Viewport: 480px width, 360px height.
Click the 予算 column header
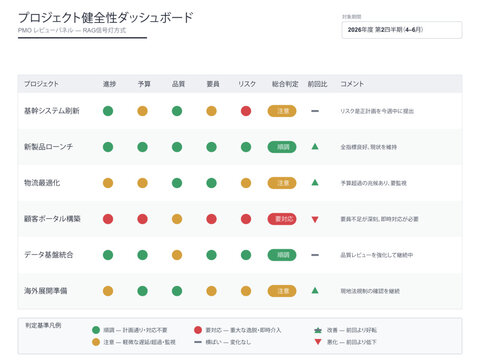pos(144,84)
